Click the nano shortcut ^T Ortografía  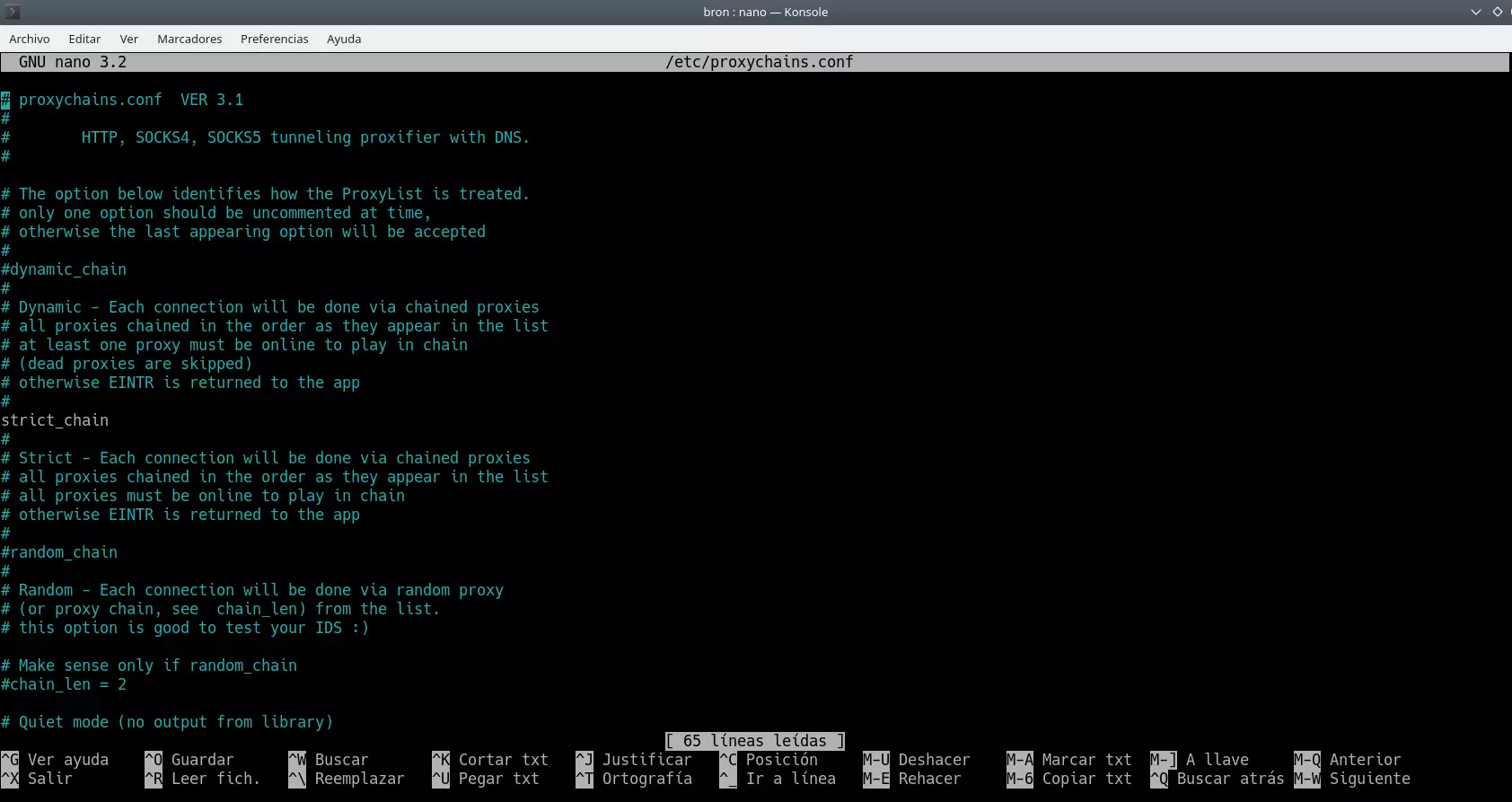pyautogui.click(x=634, y=779)
